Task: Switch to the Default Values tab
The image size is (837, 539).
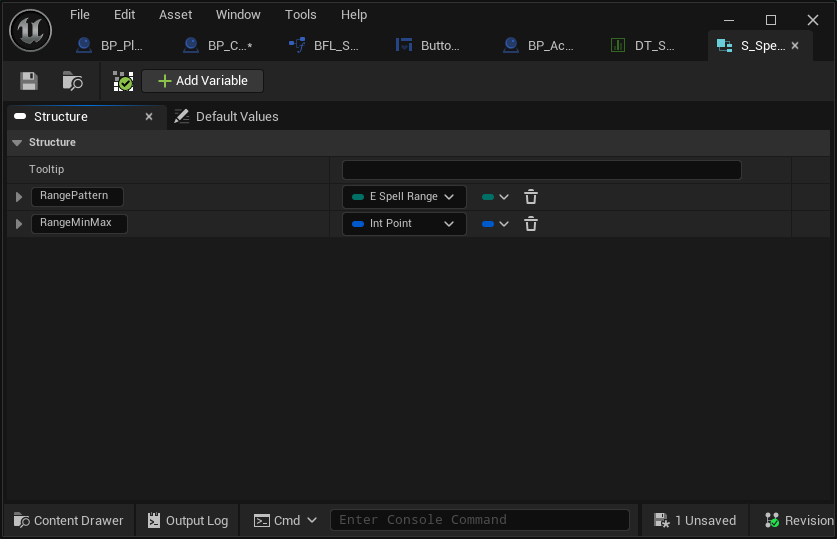Action: (227, 116)
